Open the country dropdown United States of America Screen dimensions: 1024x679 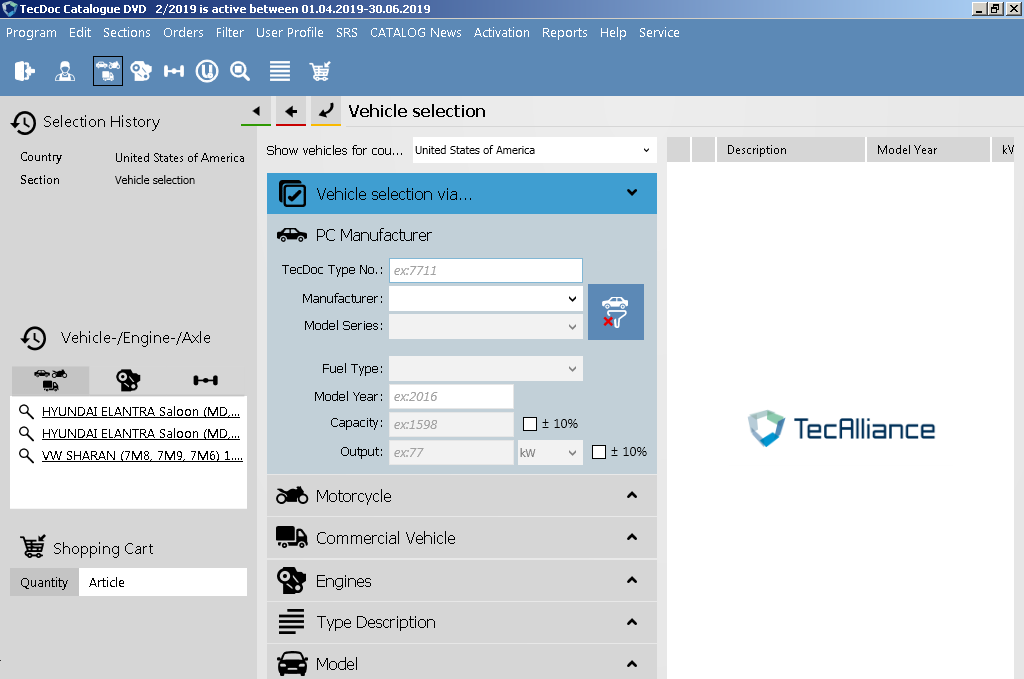pyautogui.click(x=534, y=150)
